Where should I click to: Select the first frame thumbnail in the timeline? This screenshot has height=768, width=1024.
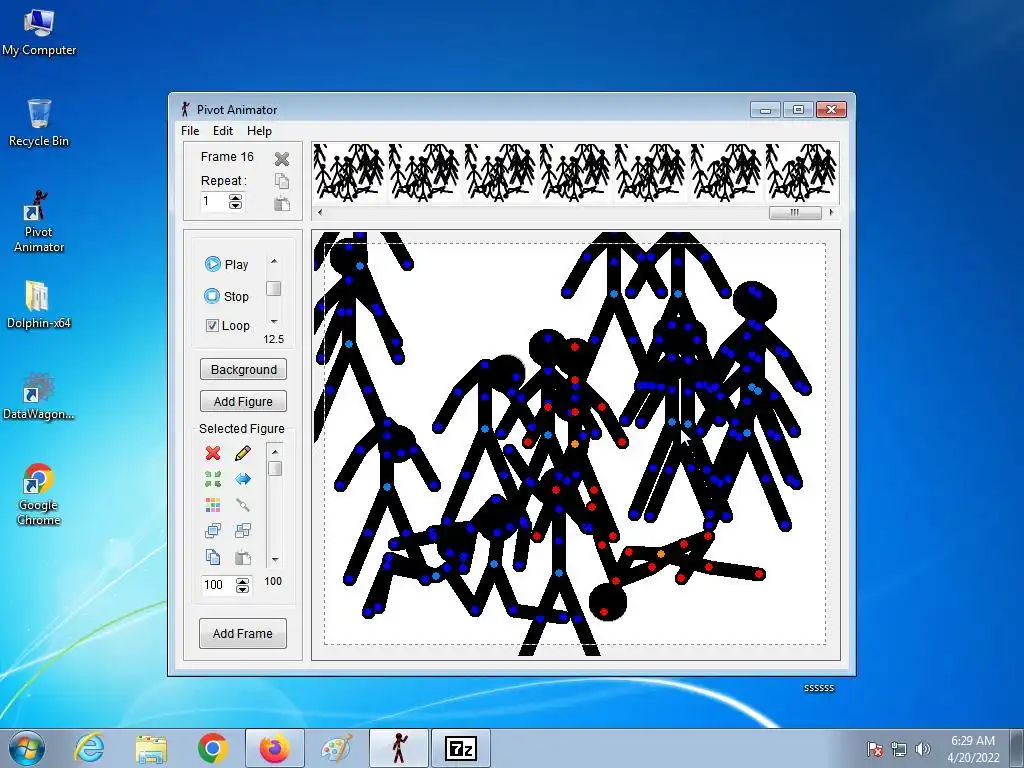tap(349, 173)
